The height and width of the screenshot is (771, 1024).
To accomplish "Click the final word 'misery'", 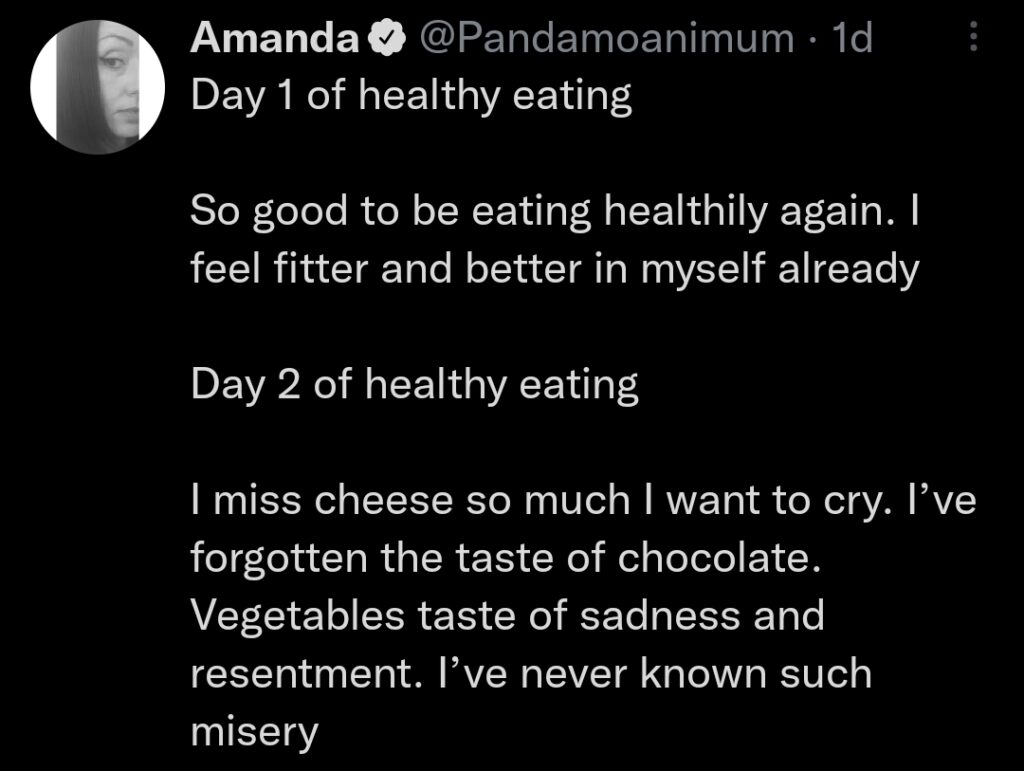I will 255,733.
